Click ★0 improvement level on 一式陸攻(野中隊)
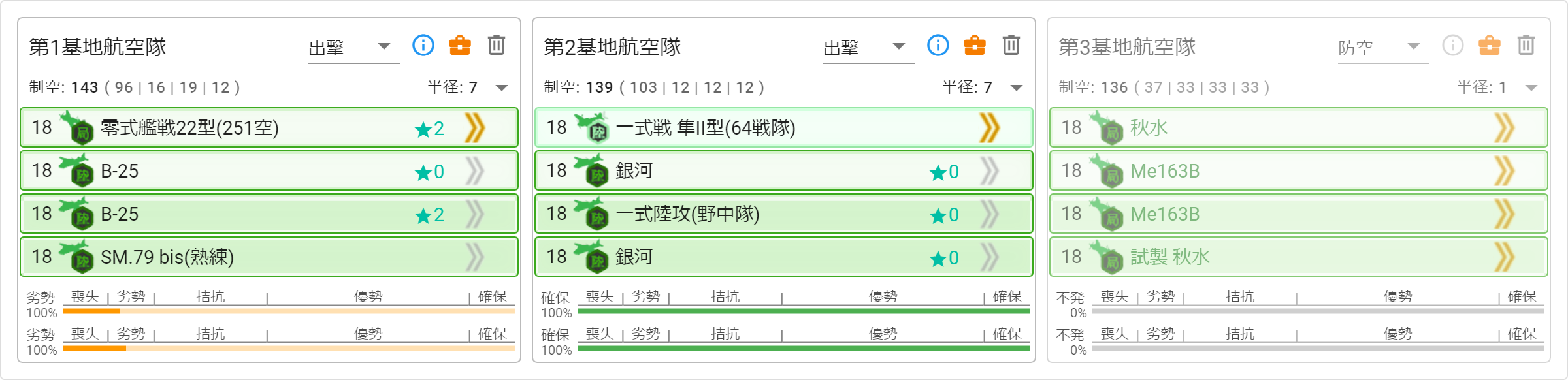Viewport: 1568px width, 380px height. (945, 215)
